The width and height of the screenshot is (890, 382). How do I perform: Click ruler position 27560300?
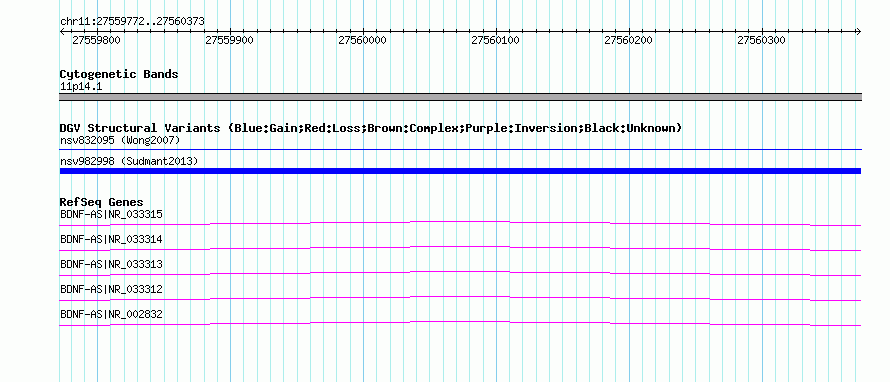(761, 40)
